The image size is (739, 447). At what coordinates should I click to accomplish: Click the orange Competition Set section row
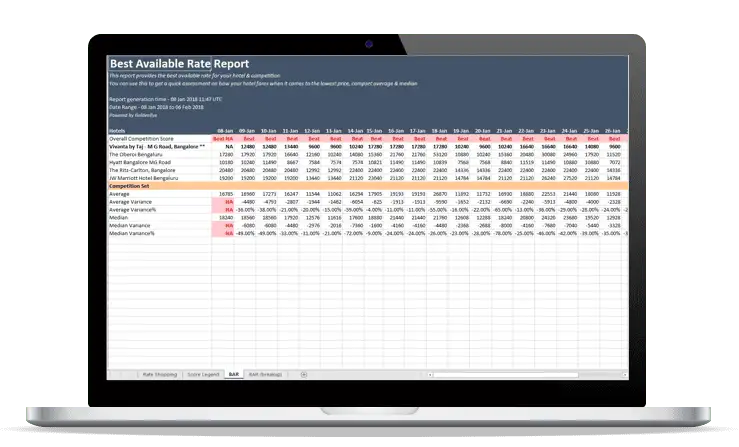pyautogui.click(x=300, y=185)
